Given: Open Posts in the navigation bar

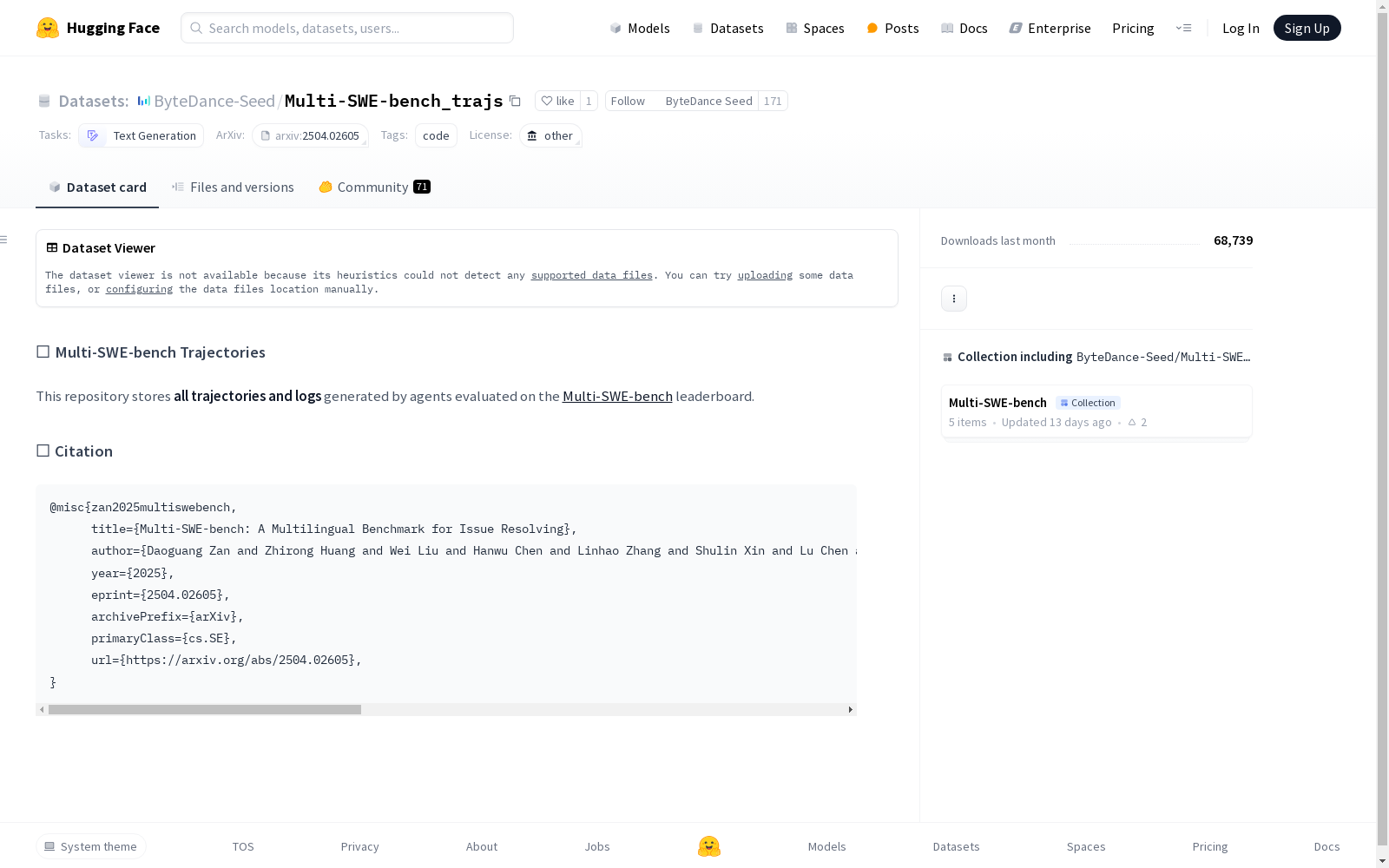Looking at the screenshot, I should click(x=892, y=28).
